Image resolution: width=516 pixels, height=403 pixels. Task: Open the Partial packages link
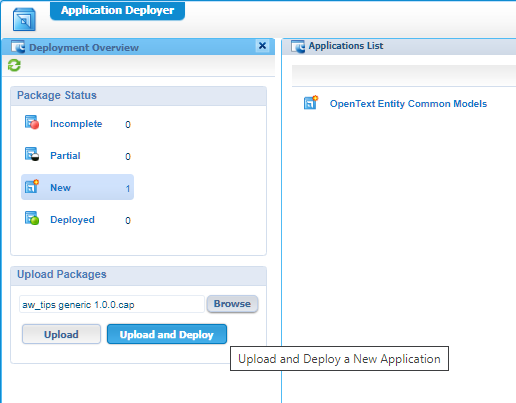(x=65, y=156)
